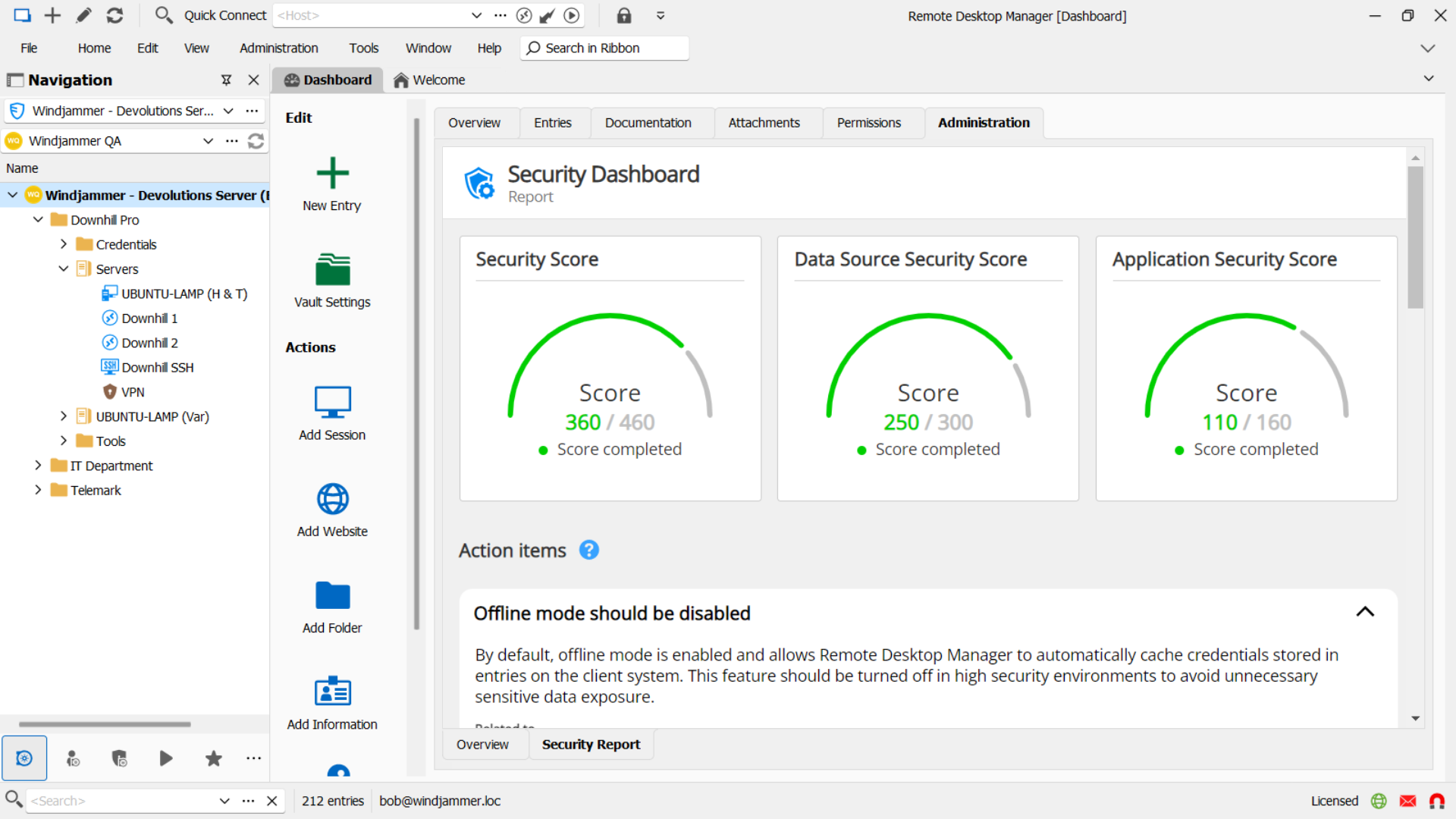Click the dashboard vertical scrollbar
1456x819 pixels.
1415,237
